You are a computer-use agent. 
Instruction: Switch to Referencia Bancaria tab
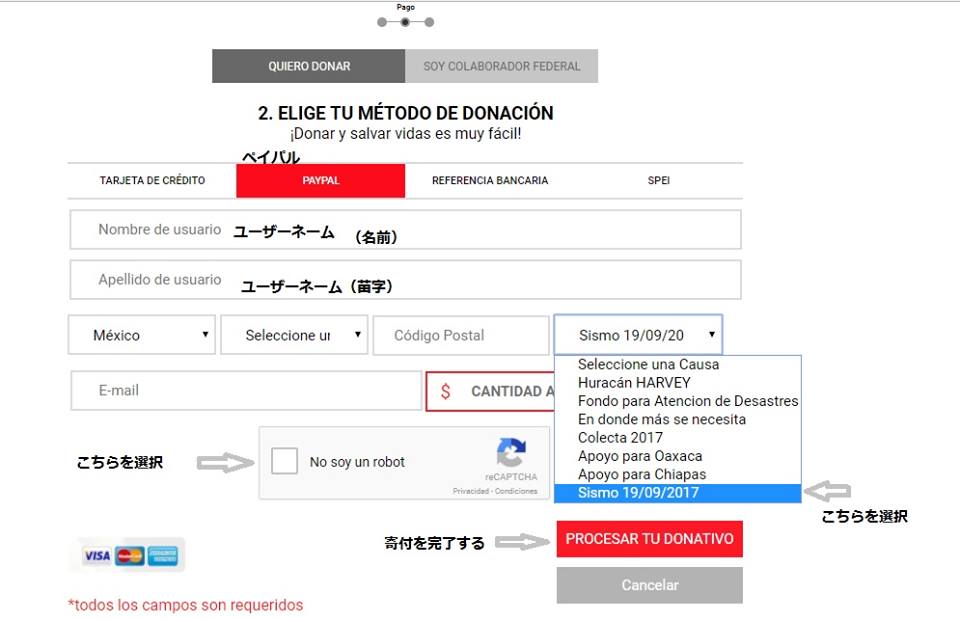click(x=490, y=181)
